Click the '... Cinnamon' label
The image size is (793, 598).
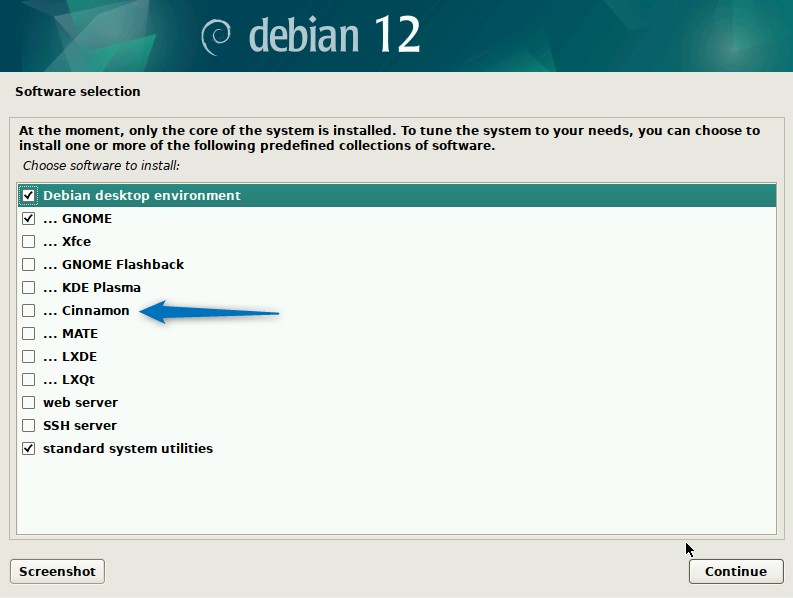[86, 311]
